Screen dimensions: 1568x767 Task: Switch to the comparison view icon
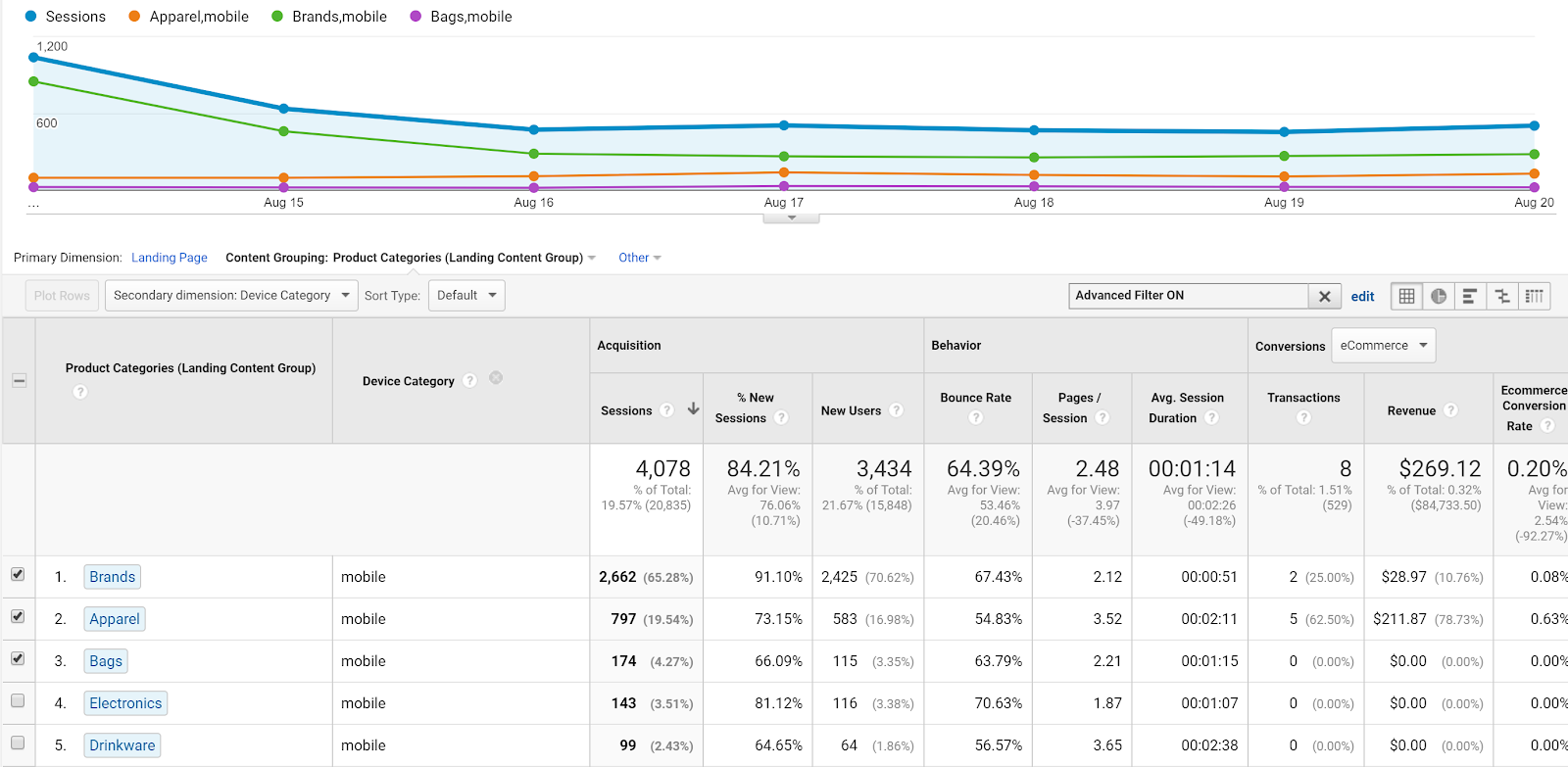pos(1502,296)
